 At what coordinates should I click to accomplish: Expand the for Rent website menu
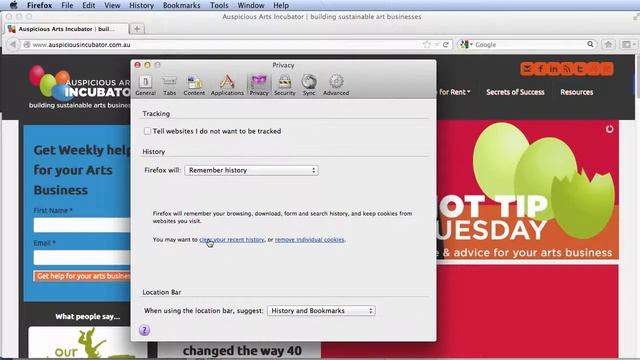coord(454,92)
